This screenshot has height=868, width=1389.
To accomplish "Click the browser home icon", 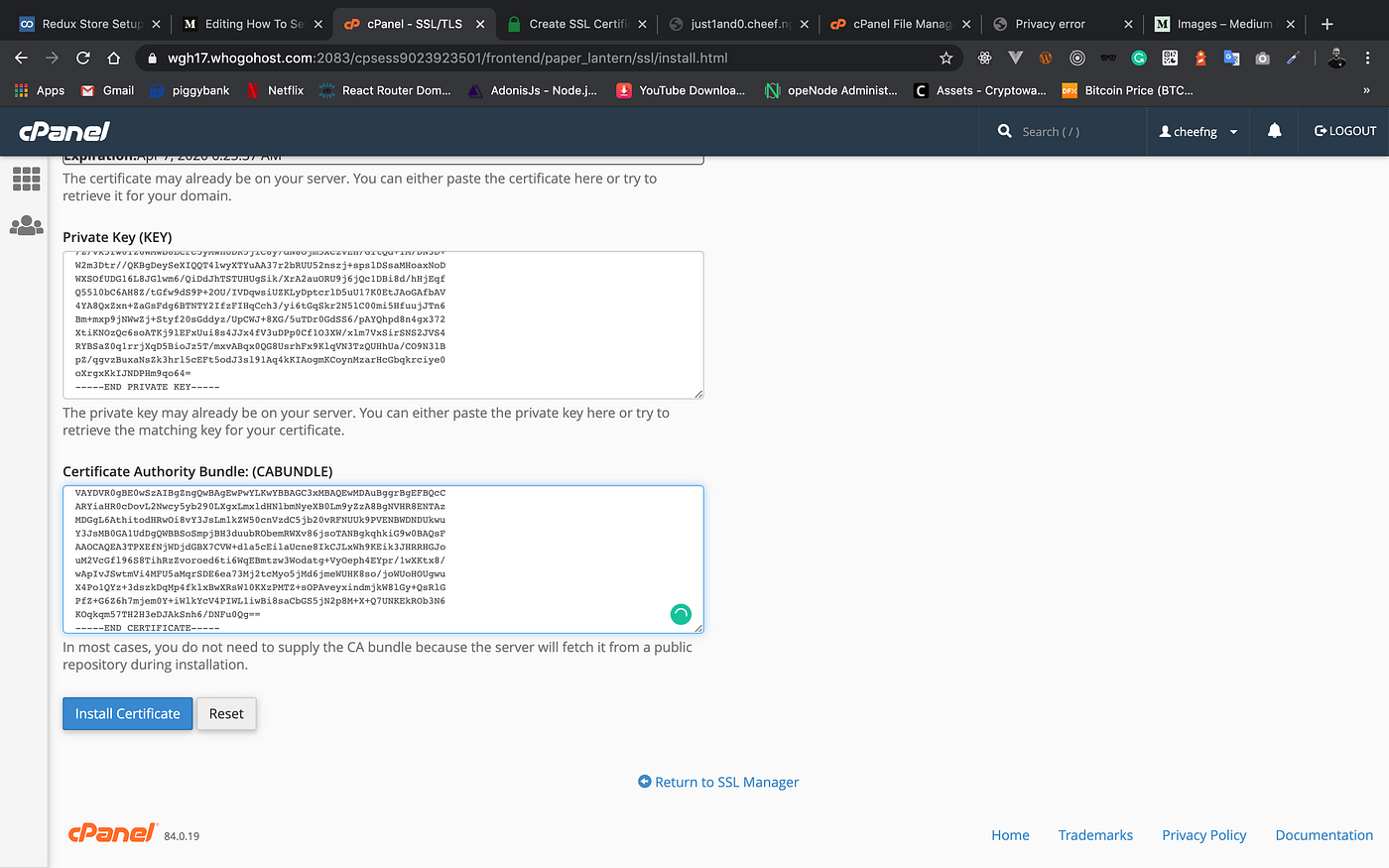I will [x=114, y=59].
